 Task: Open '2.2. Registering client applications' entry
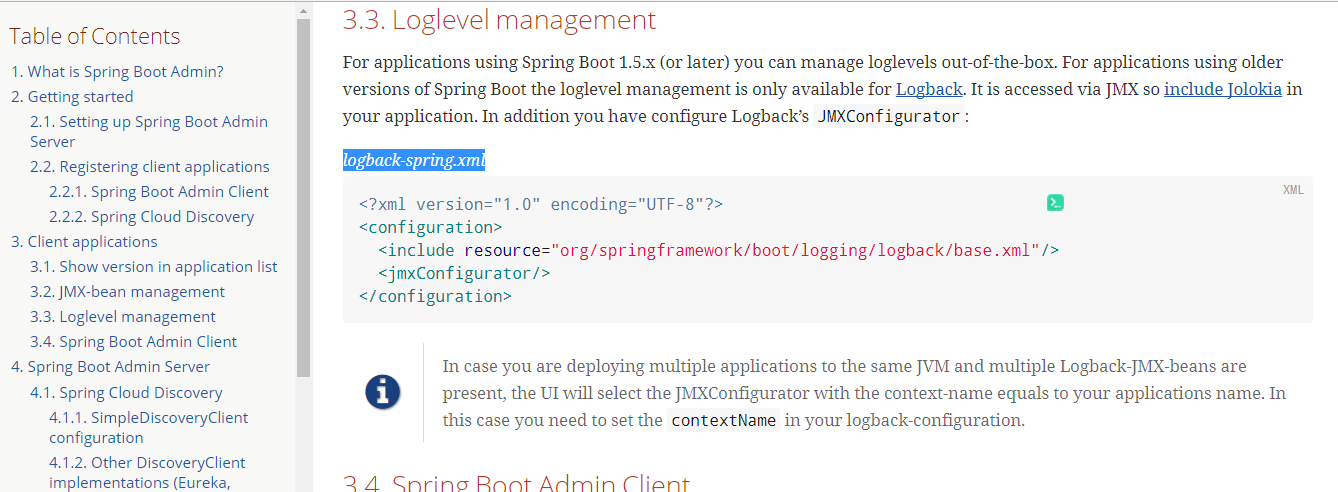click(x=150, y=167)
